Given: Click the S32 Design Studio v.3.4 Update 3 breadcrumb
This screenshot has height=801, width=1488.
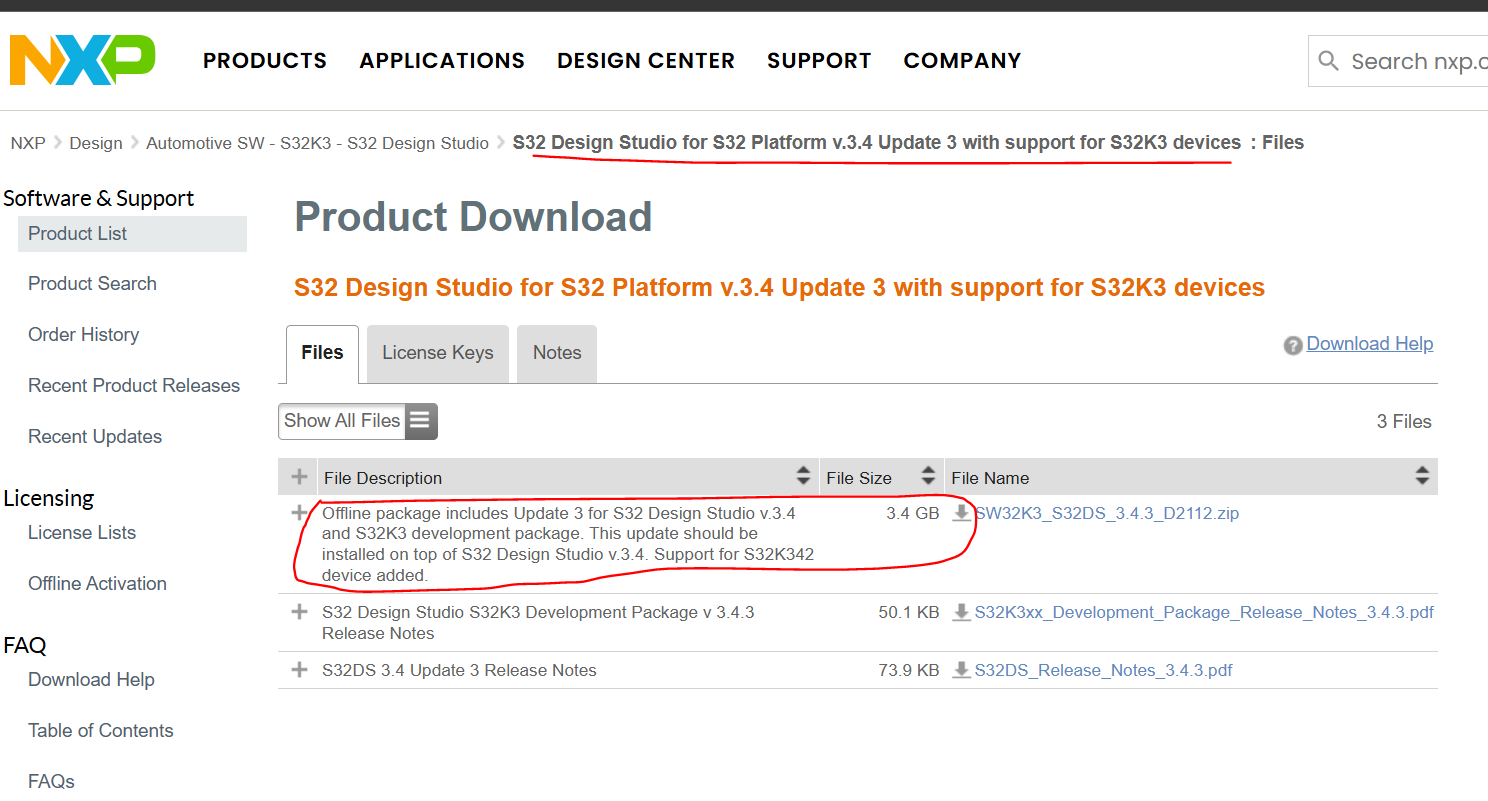Looking at the screenshot, I should pos(877,143).
